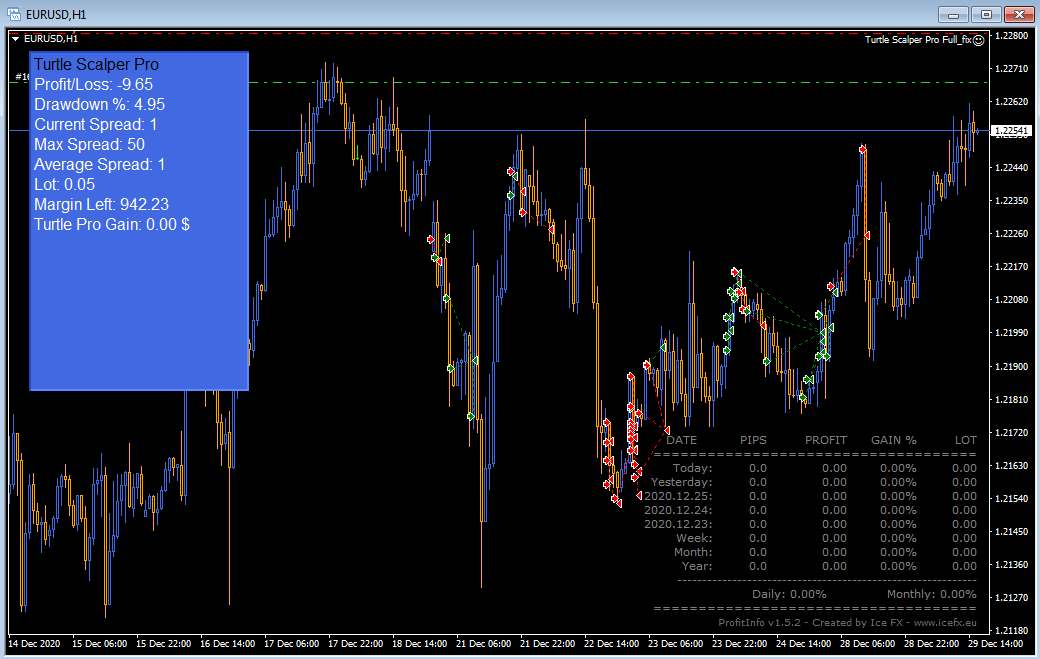1040x659 pixels.
Task: Click the 1.22710 price axis label
Action: point(1011,68)
